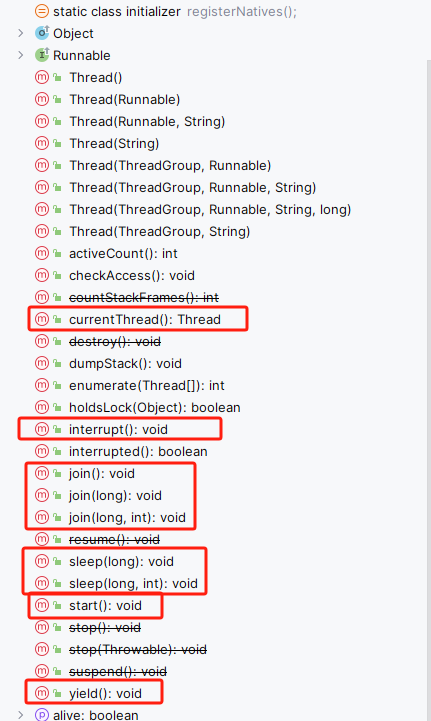The height and width of the screenshot is (721, 431).
Task: Click the property icon beside alive: boolean
Action: pyautogui.click(x=42, y=715)
